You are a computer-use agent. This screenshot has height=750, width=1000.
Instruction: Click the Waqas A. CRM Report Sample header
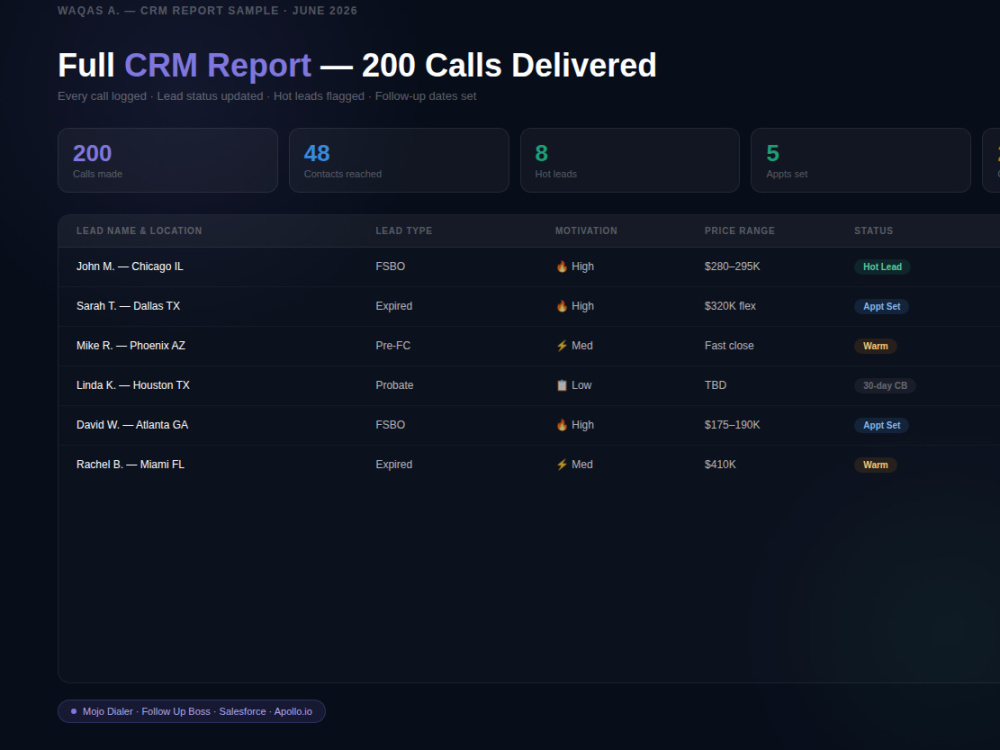[x=207, y=11]
